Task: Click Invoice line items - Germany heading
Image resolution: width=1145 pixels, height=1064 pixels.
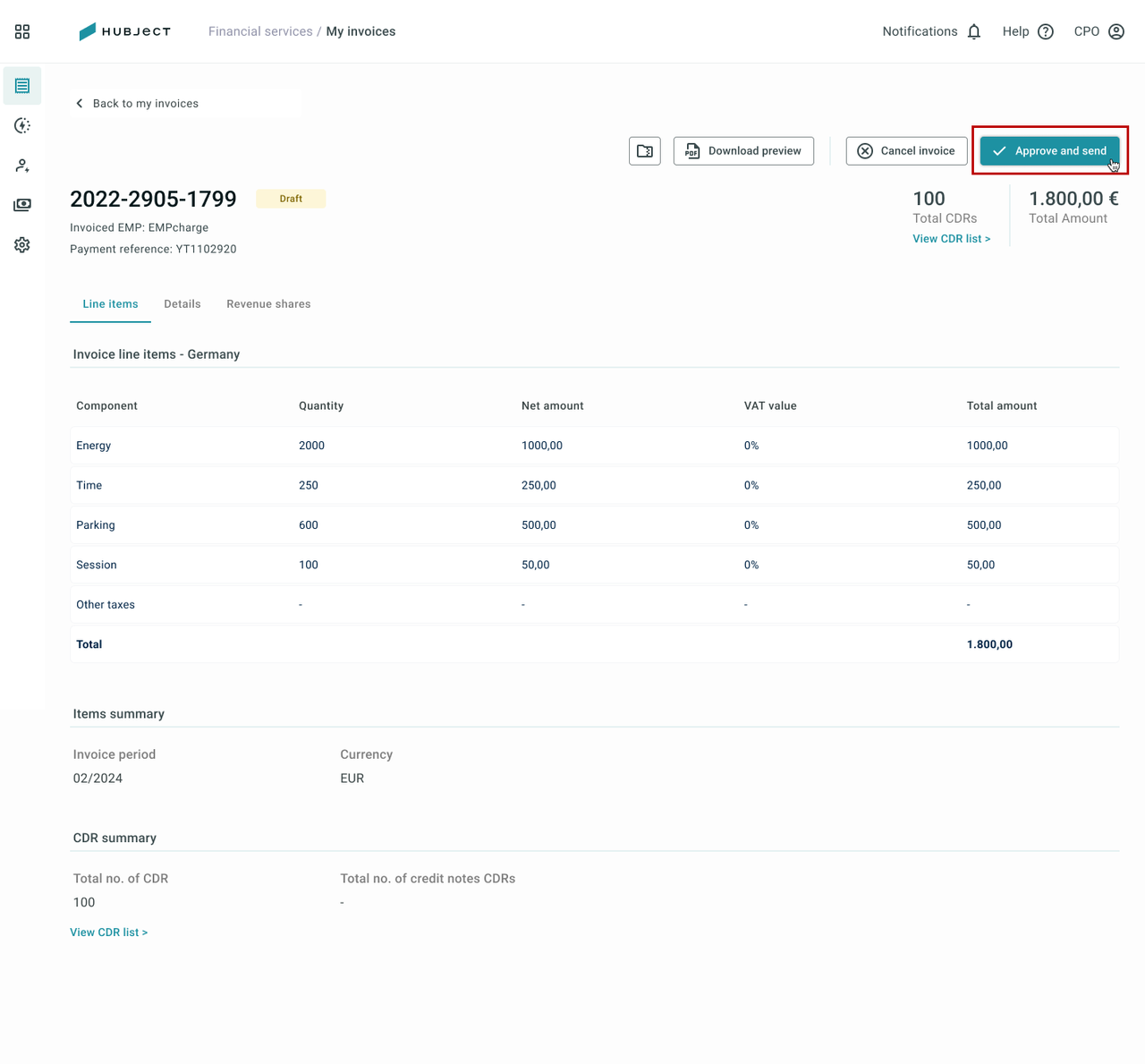Action: (x=157, y=354)
